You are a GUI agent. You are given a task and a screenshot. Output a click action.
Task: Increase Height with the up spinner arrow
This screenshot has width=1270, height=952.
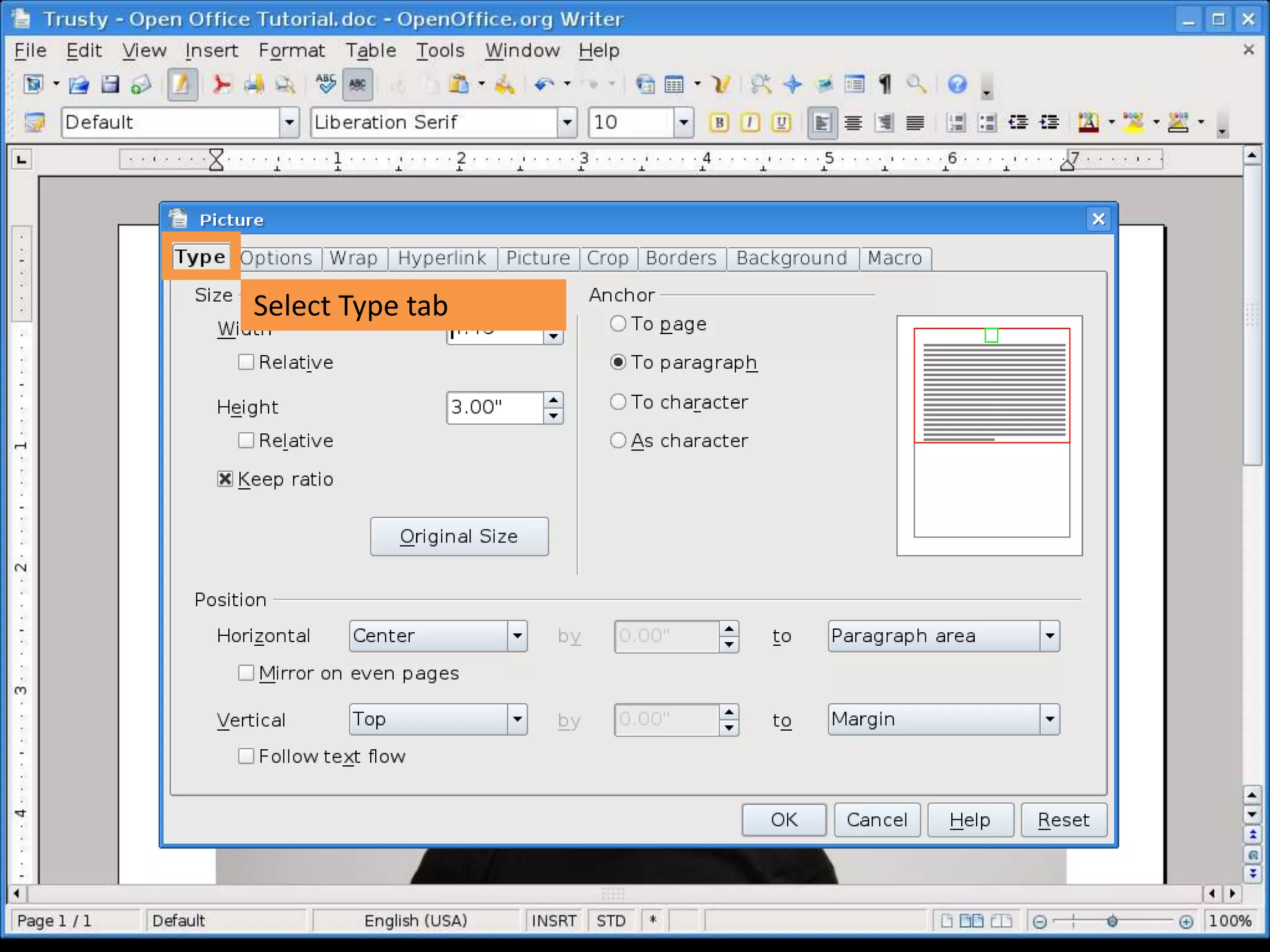[553, 400]
